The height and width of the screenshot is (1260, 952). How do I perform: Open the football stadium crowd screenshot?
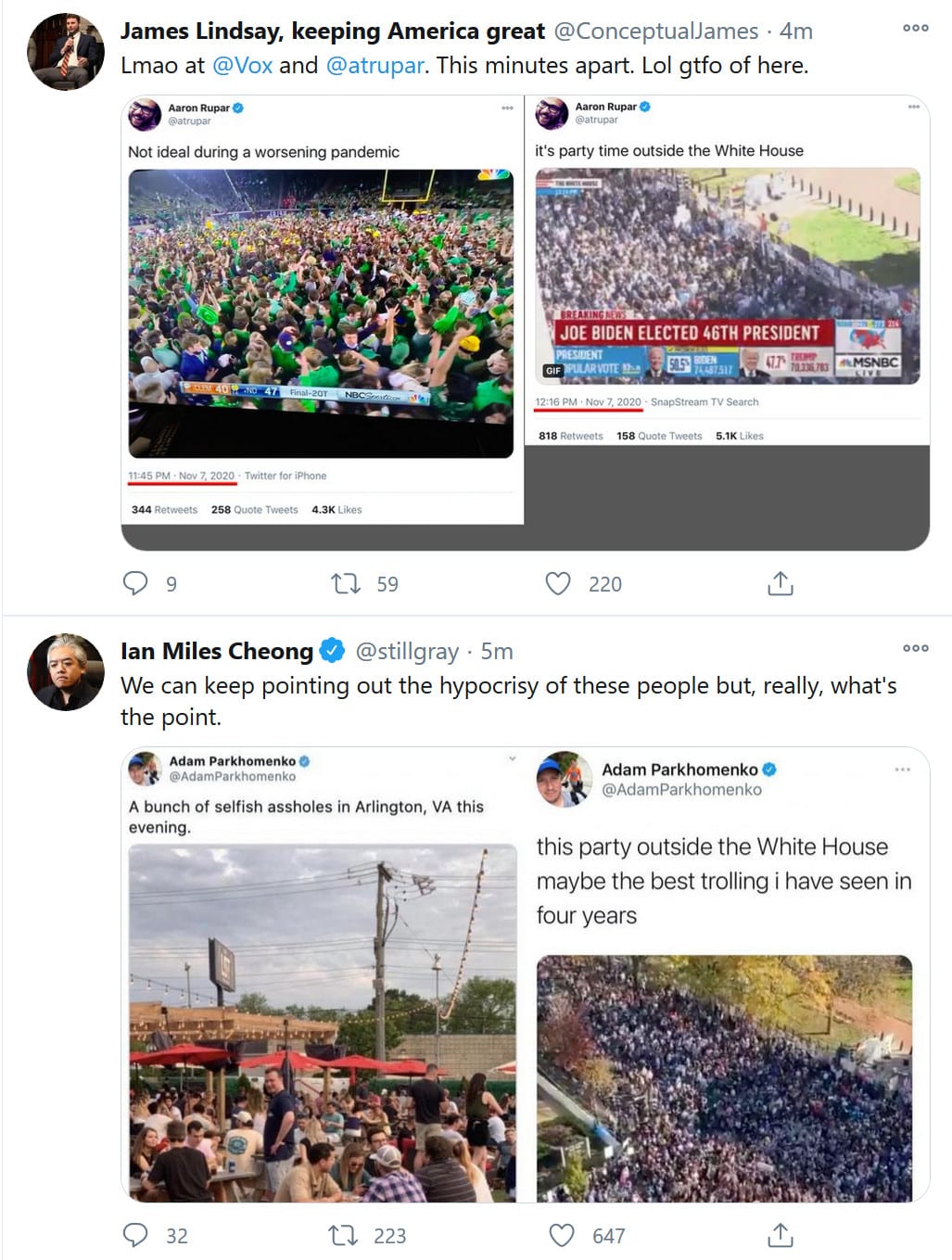click(x=322, y=312)
